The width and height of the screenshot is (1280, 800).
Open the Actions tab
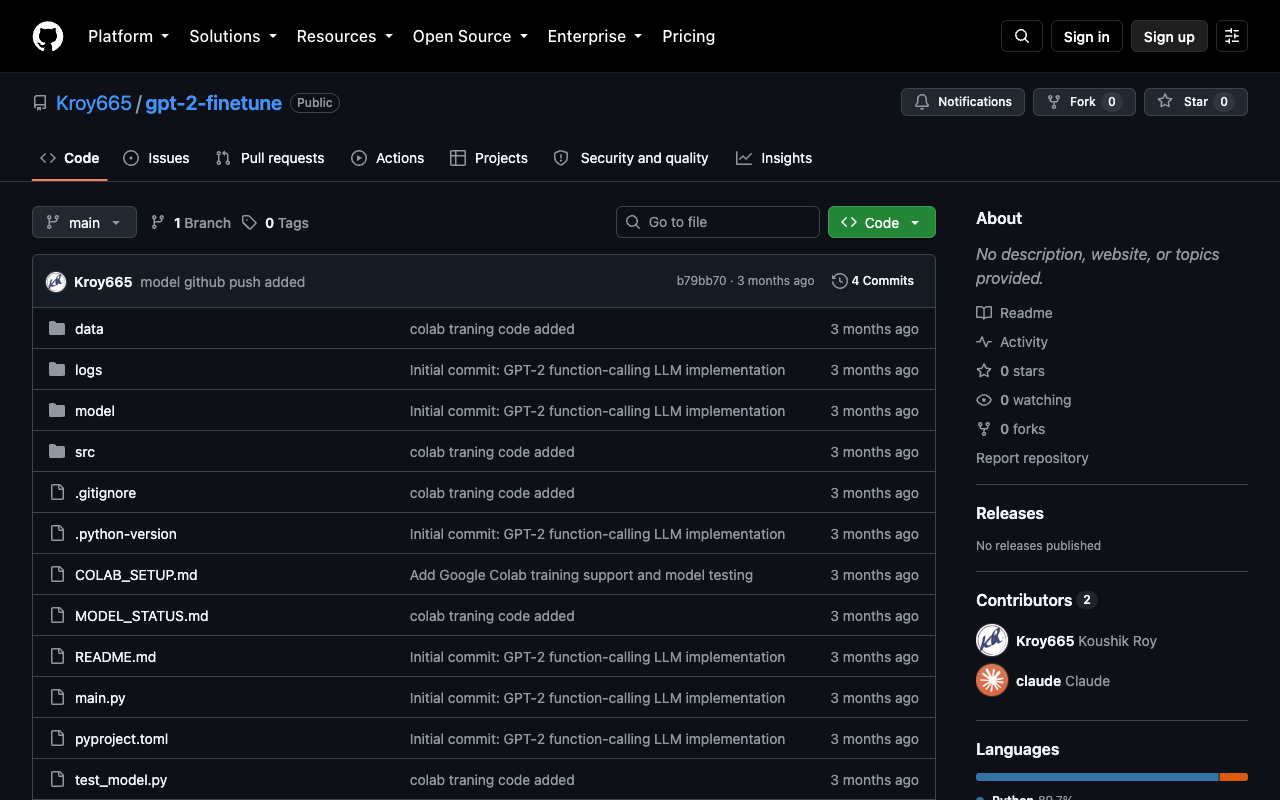(388, 158)
